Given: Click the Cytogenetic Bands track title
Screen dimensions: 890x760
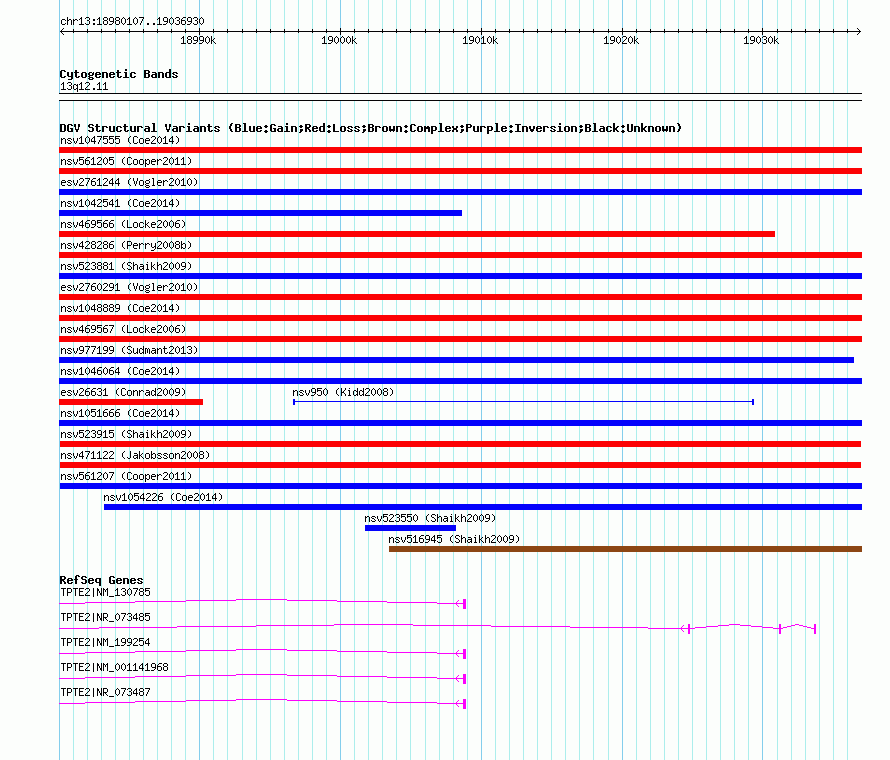Looking at the screenshot, I should coord(119,74).
